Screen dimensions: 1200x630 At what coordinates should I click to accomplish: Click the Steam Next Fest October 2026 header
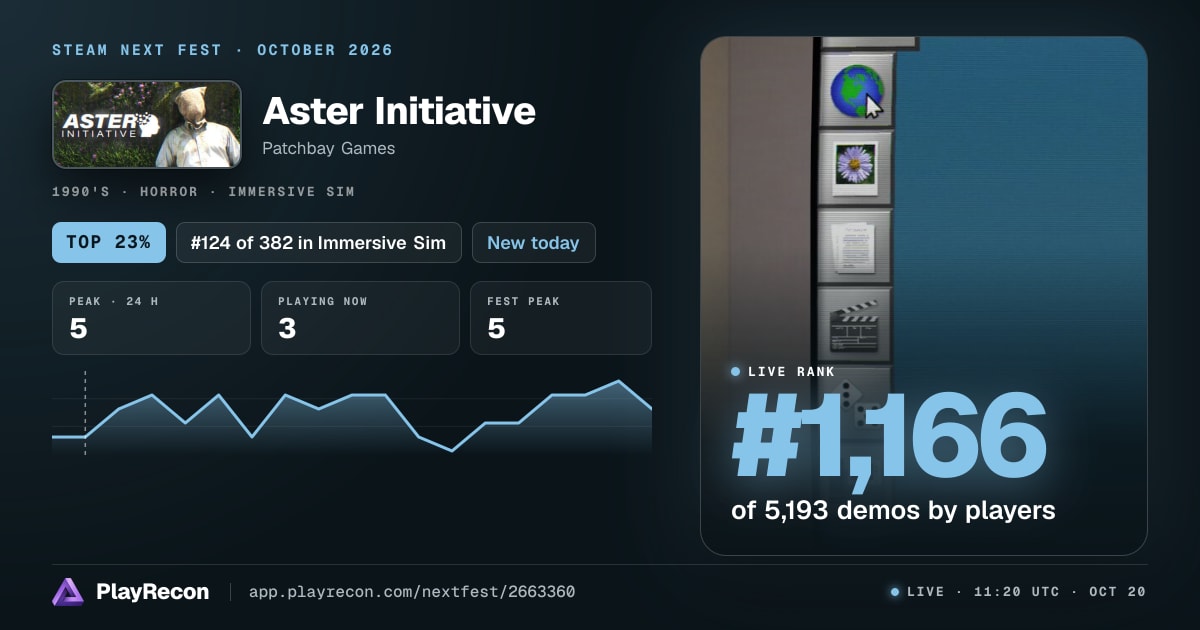click(x=223, y=50)
